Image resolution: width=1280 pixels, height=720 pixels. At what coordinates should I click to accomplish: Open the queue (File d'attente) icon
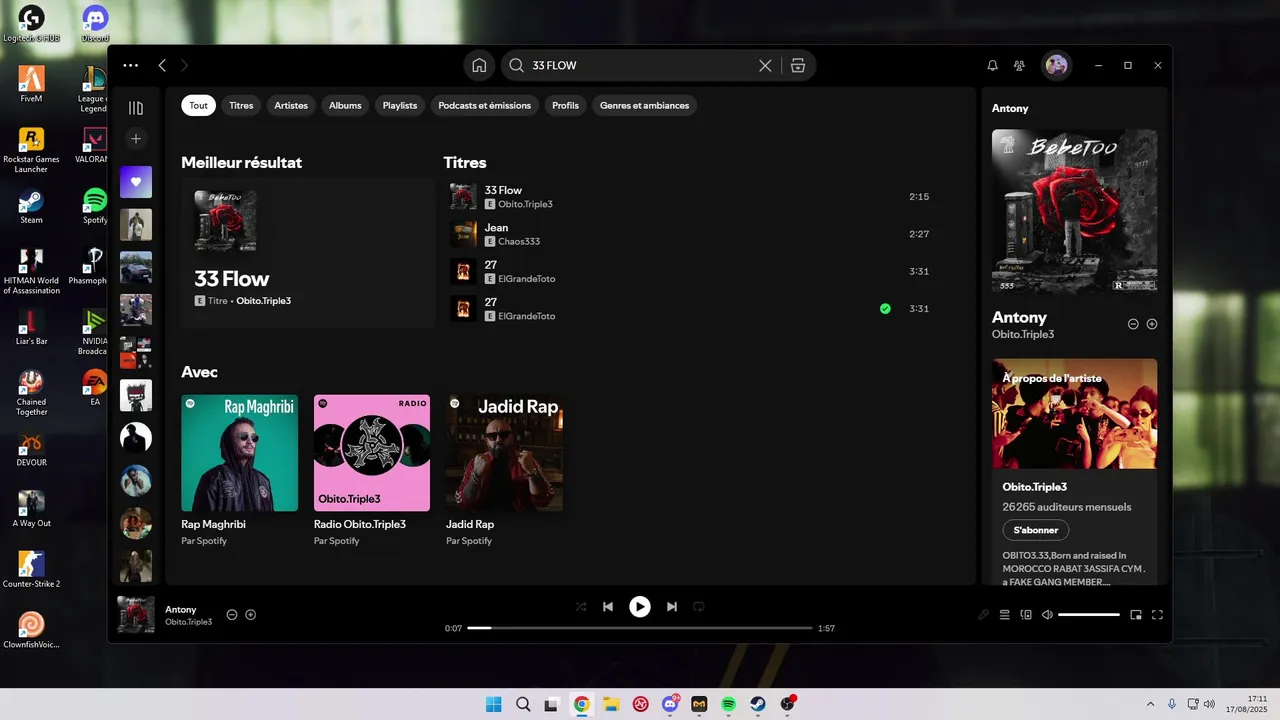(x=1005, y=615)
